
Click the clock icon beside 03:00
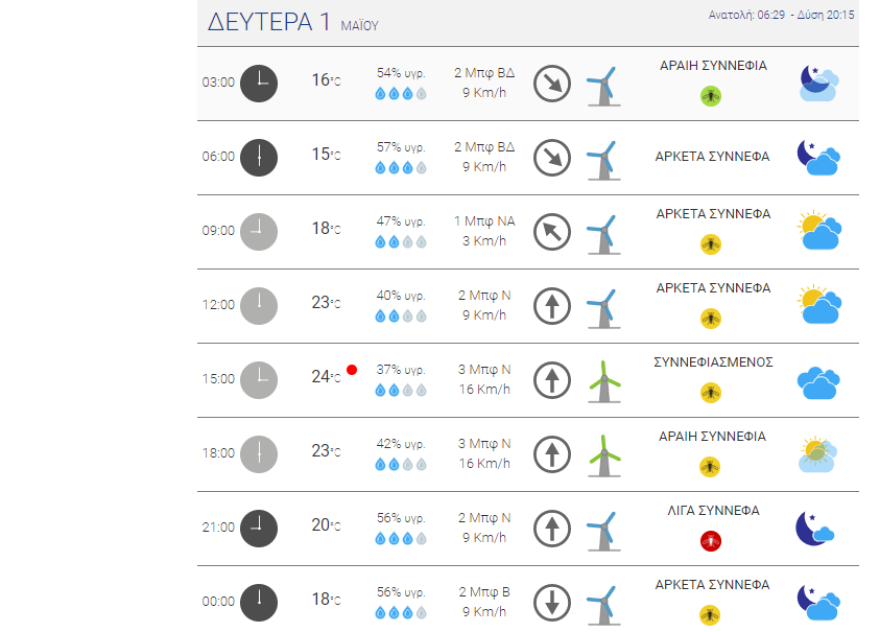(259, 83)
